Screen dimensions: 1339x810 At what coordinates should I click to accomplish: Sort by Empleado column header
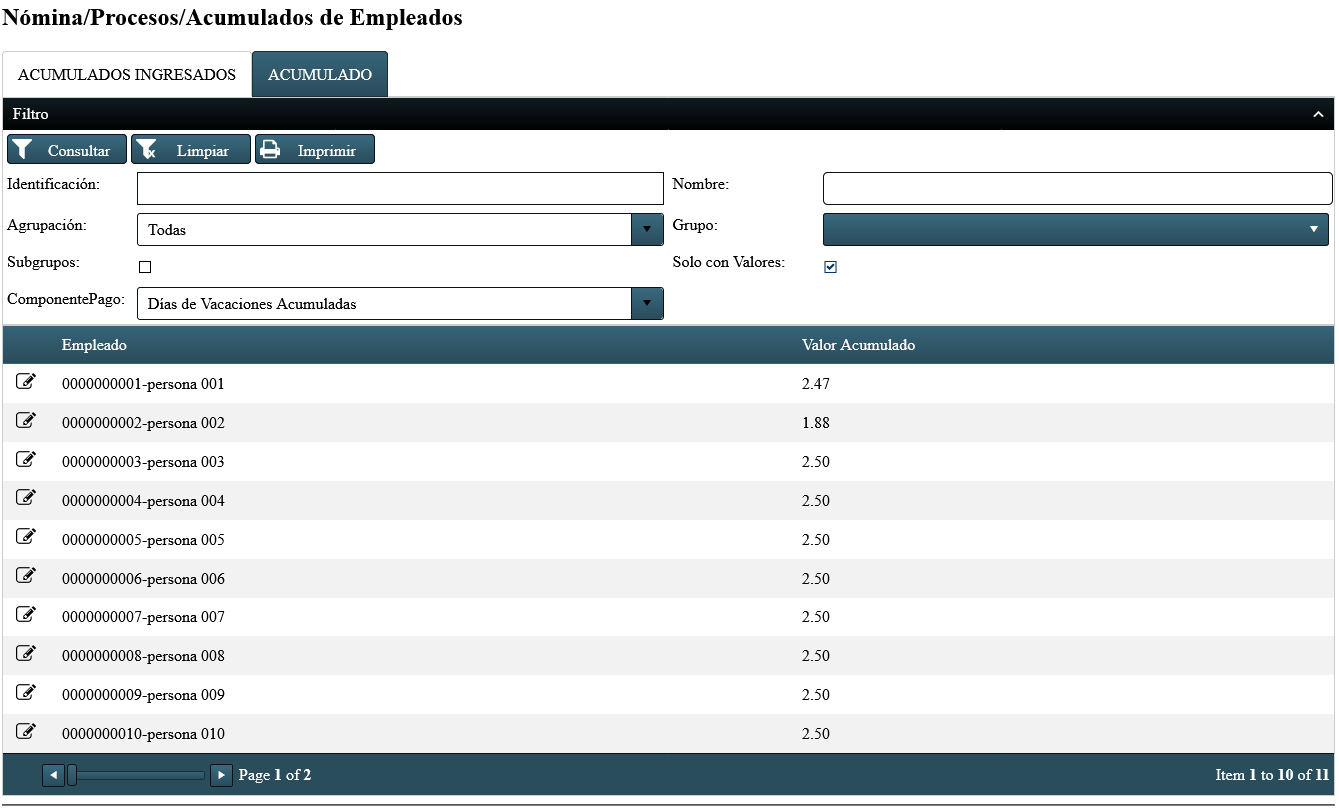click(94, 345)
